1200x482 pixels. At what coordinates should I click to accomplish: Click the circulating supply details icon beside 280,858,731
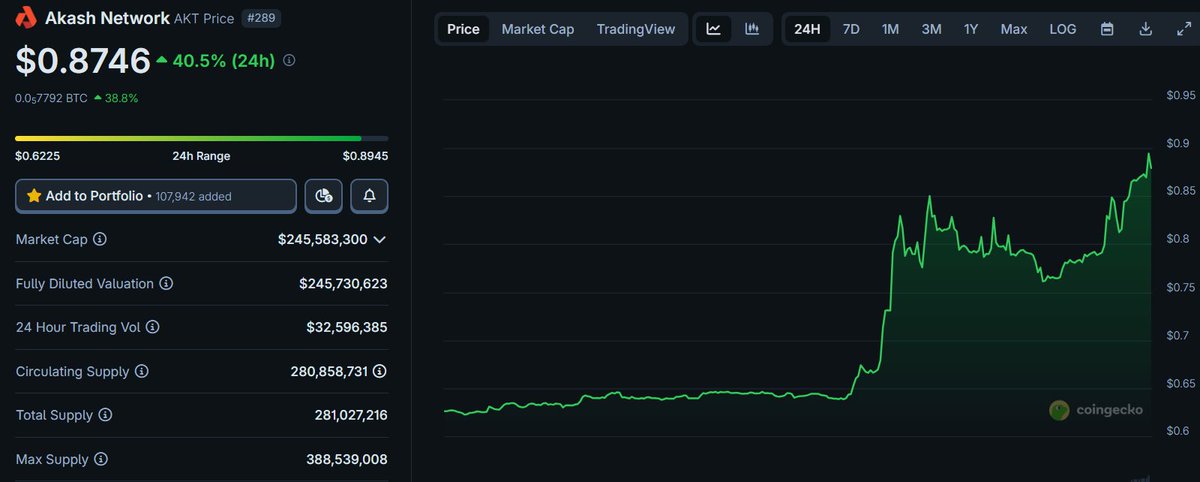pos(380,371)
